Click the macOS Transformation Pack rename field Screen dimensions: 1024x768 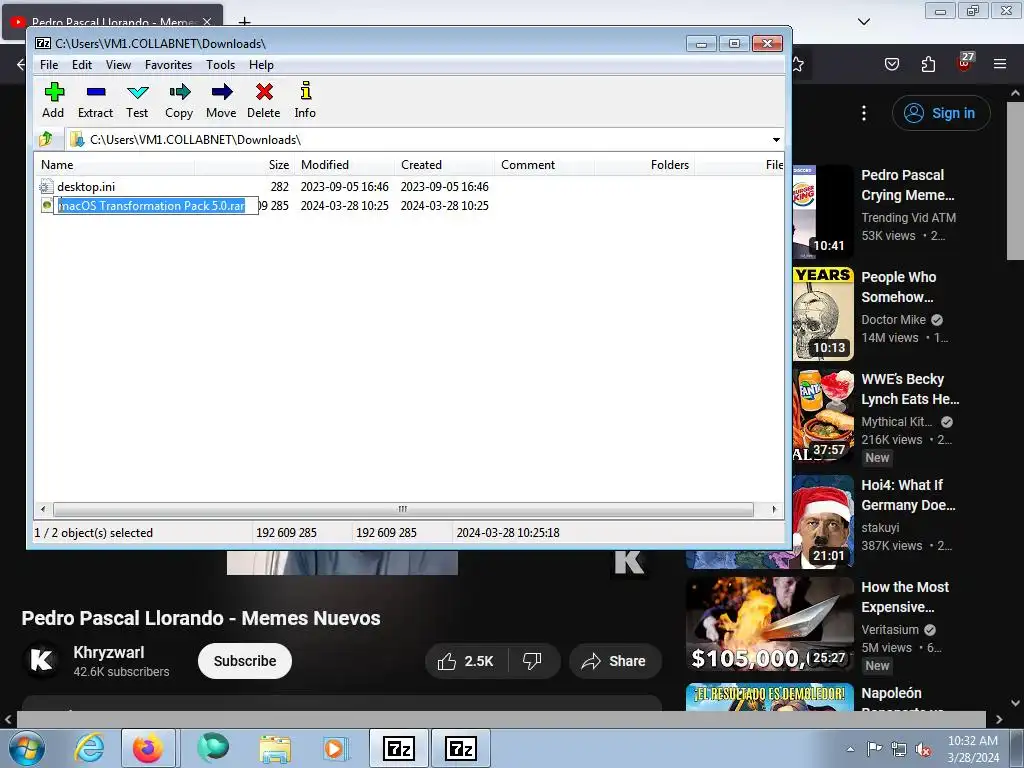coord(155,206)
